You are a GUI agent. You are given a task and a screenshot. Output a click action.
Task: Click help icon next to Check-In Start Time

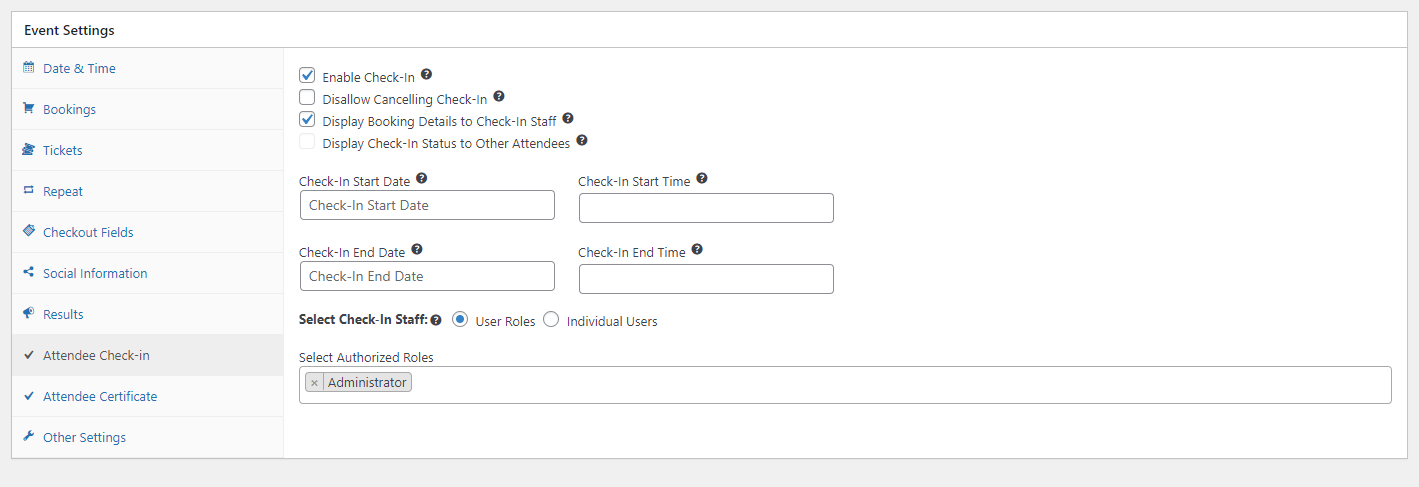pos(702,178)
